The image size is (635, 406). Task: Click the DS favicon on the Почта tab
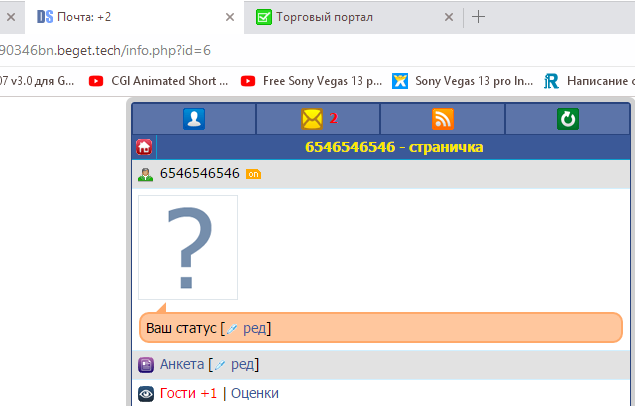[45, 17]
